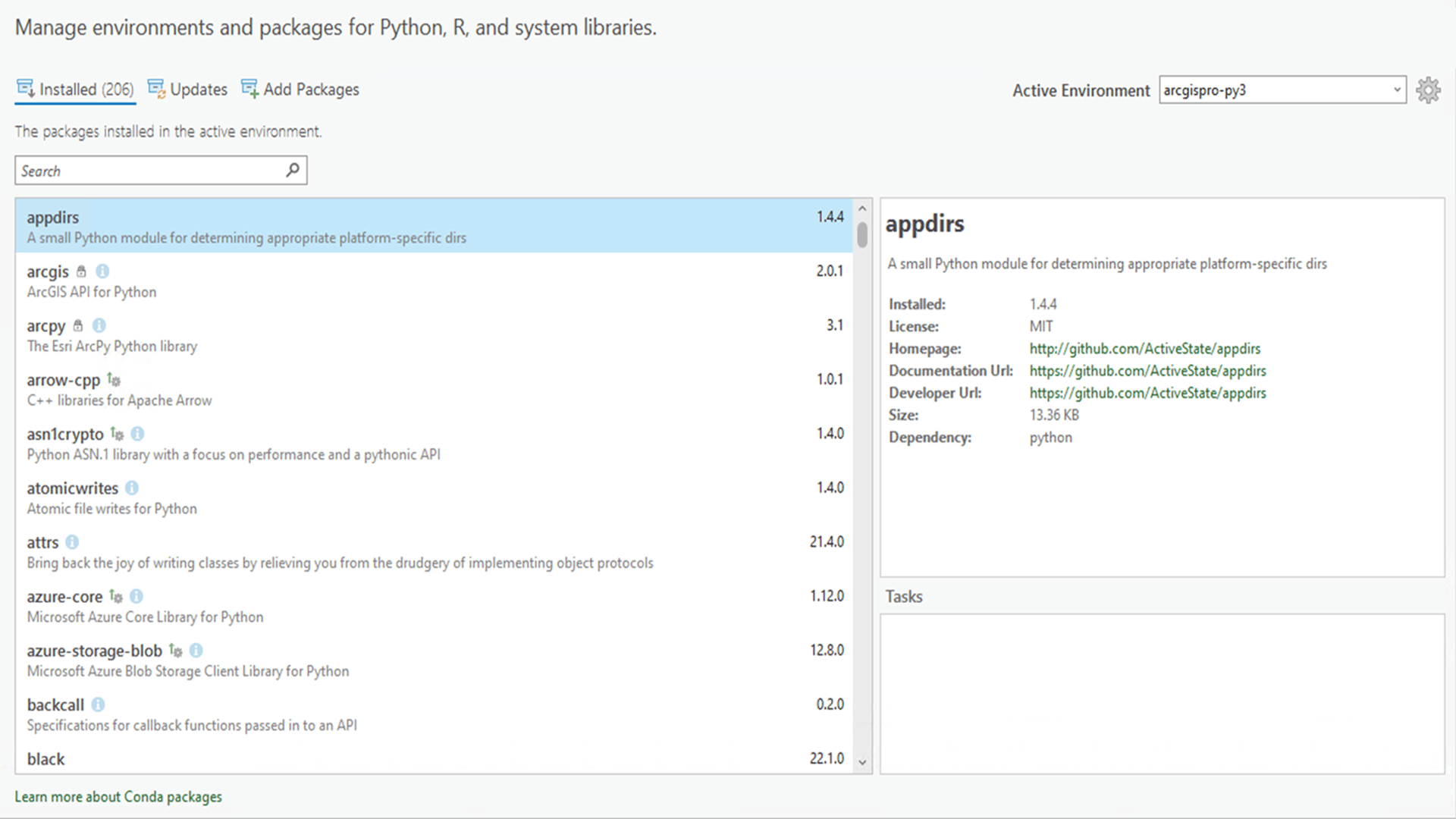Click the info icon next to backcall
This screenshot has height=819, width=1456.
point(97,704)
